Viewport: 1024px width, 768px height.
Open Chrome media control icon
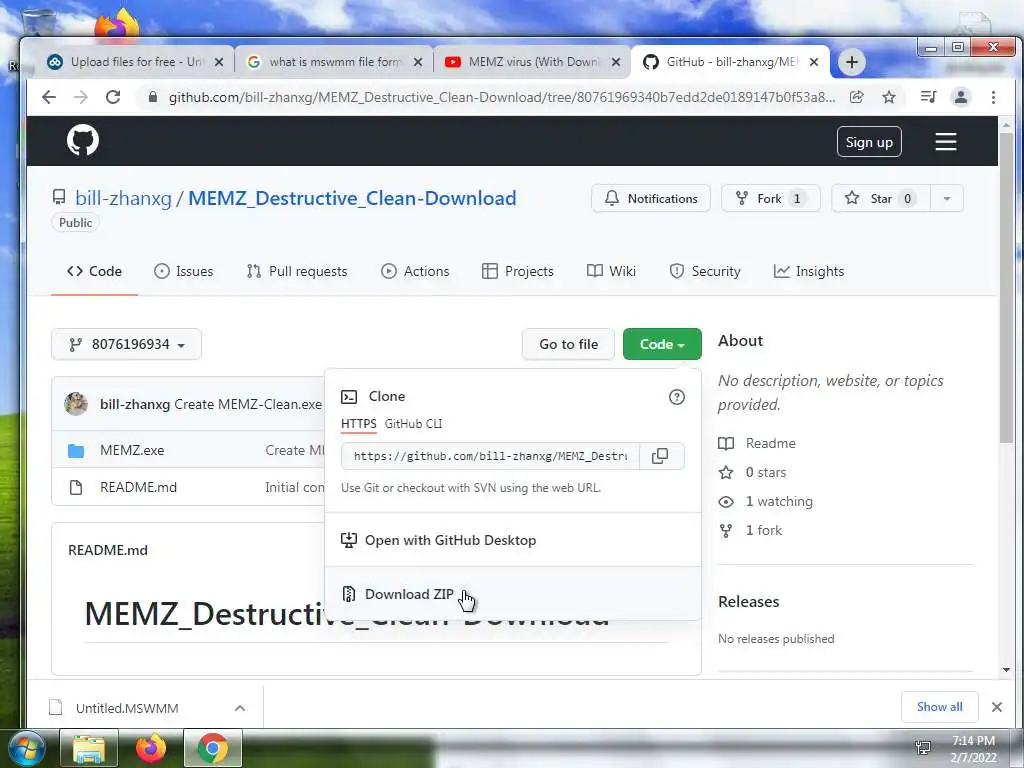[928, 97]
